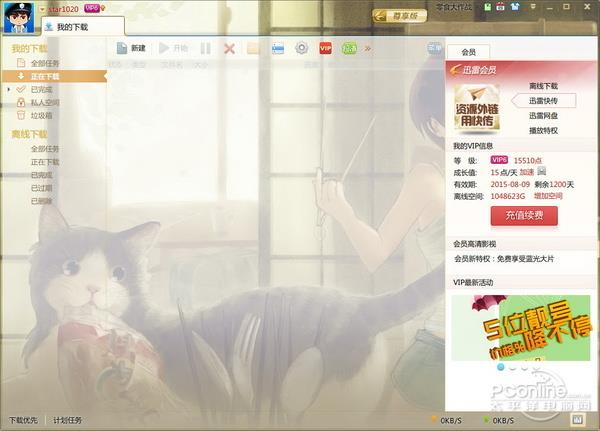
Task: Open the main menu dropdown icon in the title bar
Action: point(533,7)
